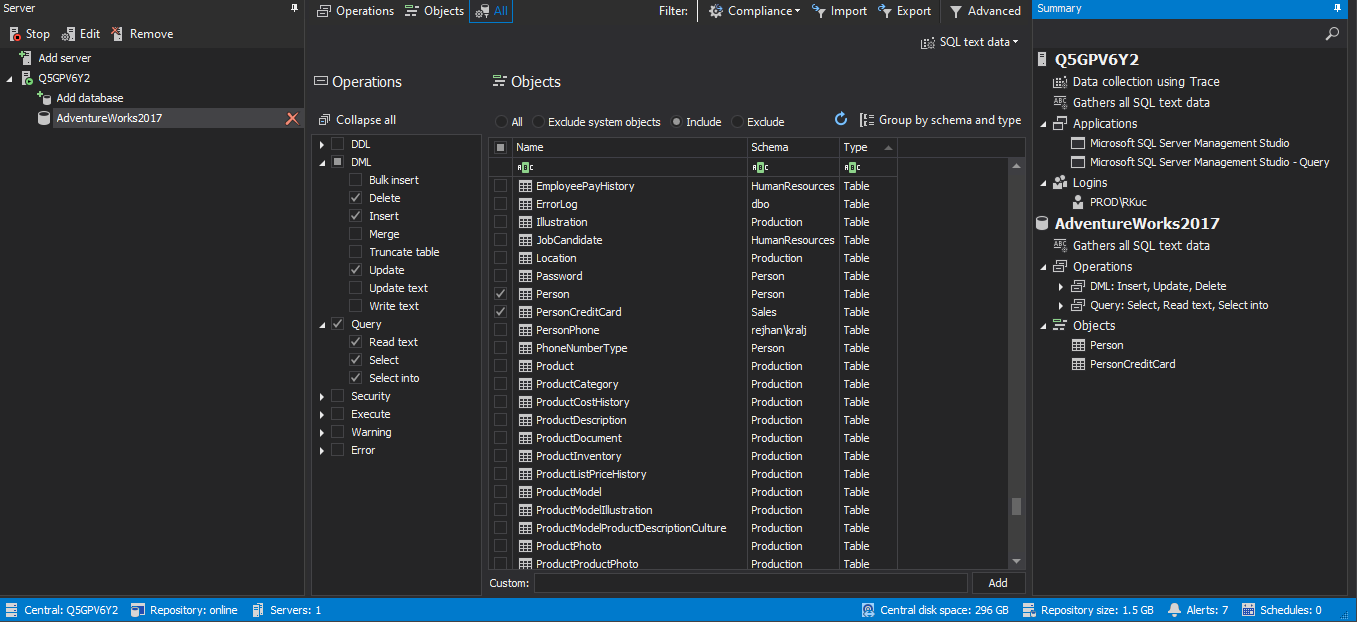Click the Type column header
The image size is (1357, 622).
(868, 147)
